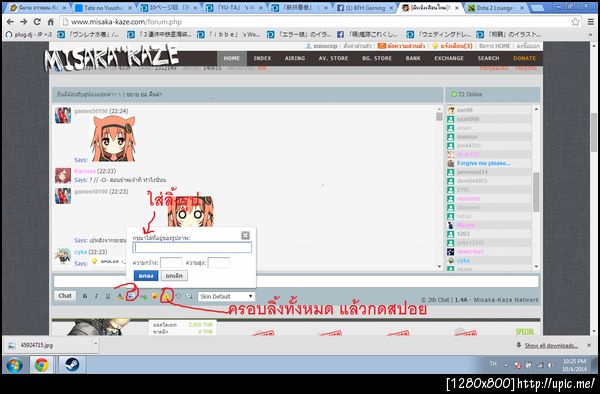Open private messages envelope link
Screen dimensions: 600x394
[x=401, y=46]
